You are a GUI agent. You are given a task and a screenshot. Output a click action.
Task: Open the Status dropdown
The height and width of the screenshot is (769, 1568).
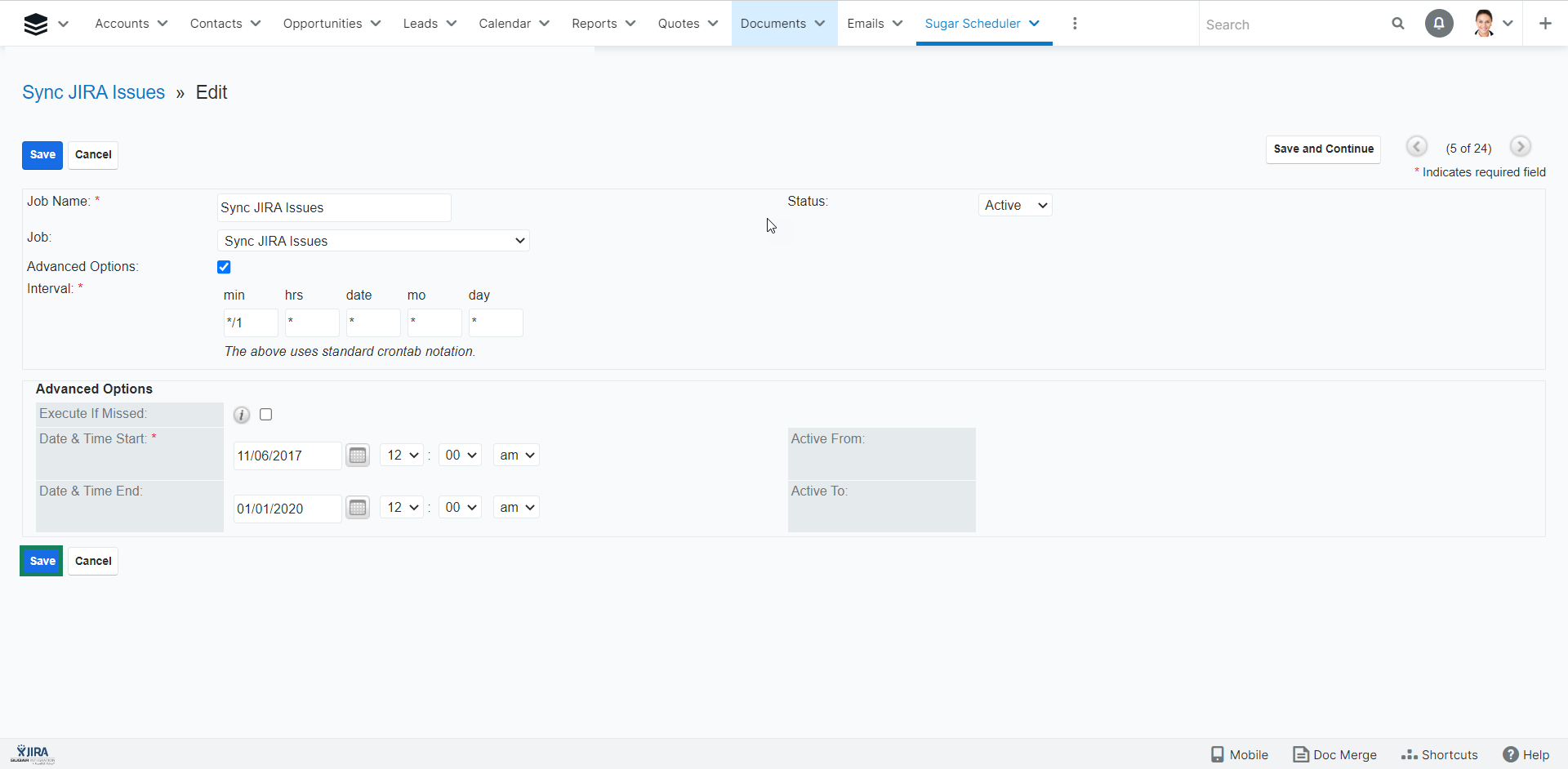1015,206
